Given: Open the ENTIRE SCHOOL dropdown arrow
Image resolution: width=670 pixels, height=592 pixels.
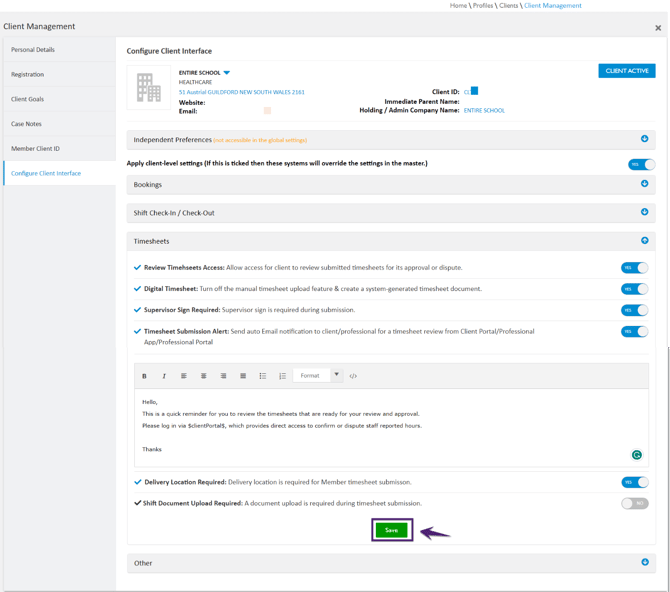Looking at the screenshot, I should point(227,73).
